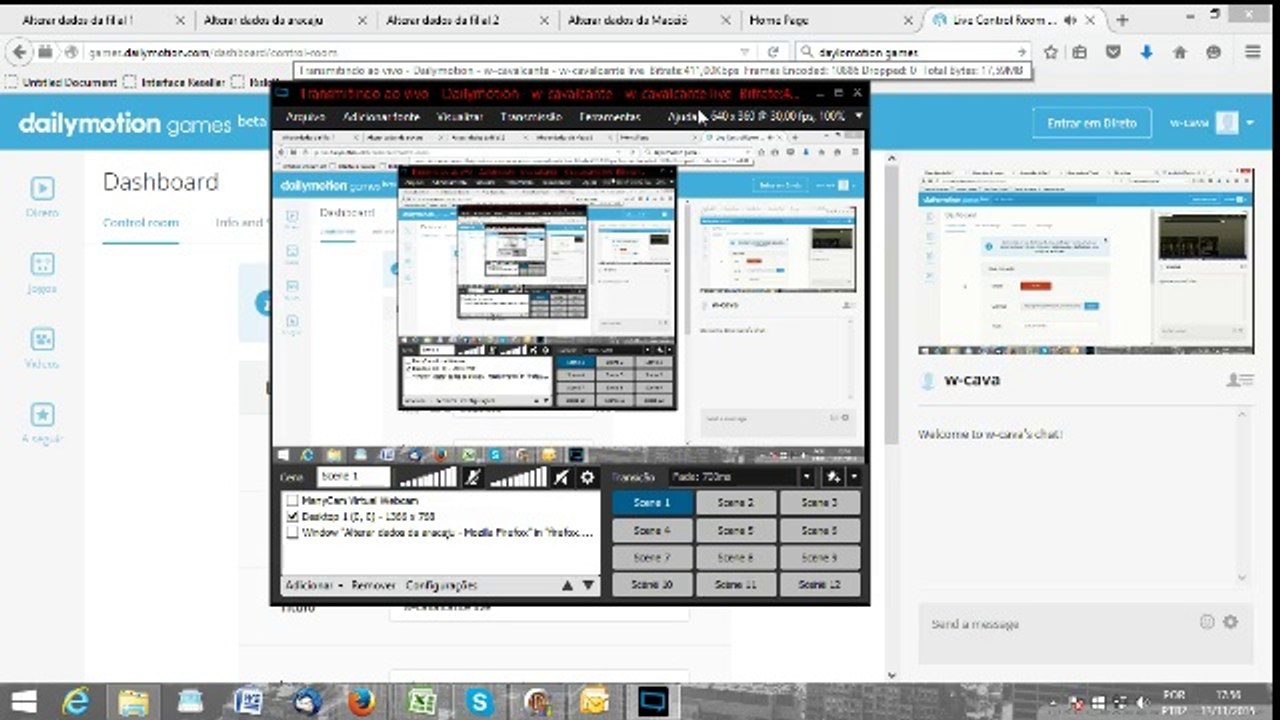Viewport: 1280px width, 720px height.
Task: Bookmark this page with the Firefox star
Action: tap(1051, 52)
